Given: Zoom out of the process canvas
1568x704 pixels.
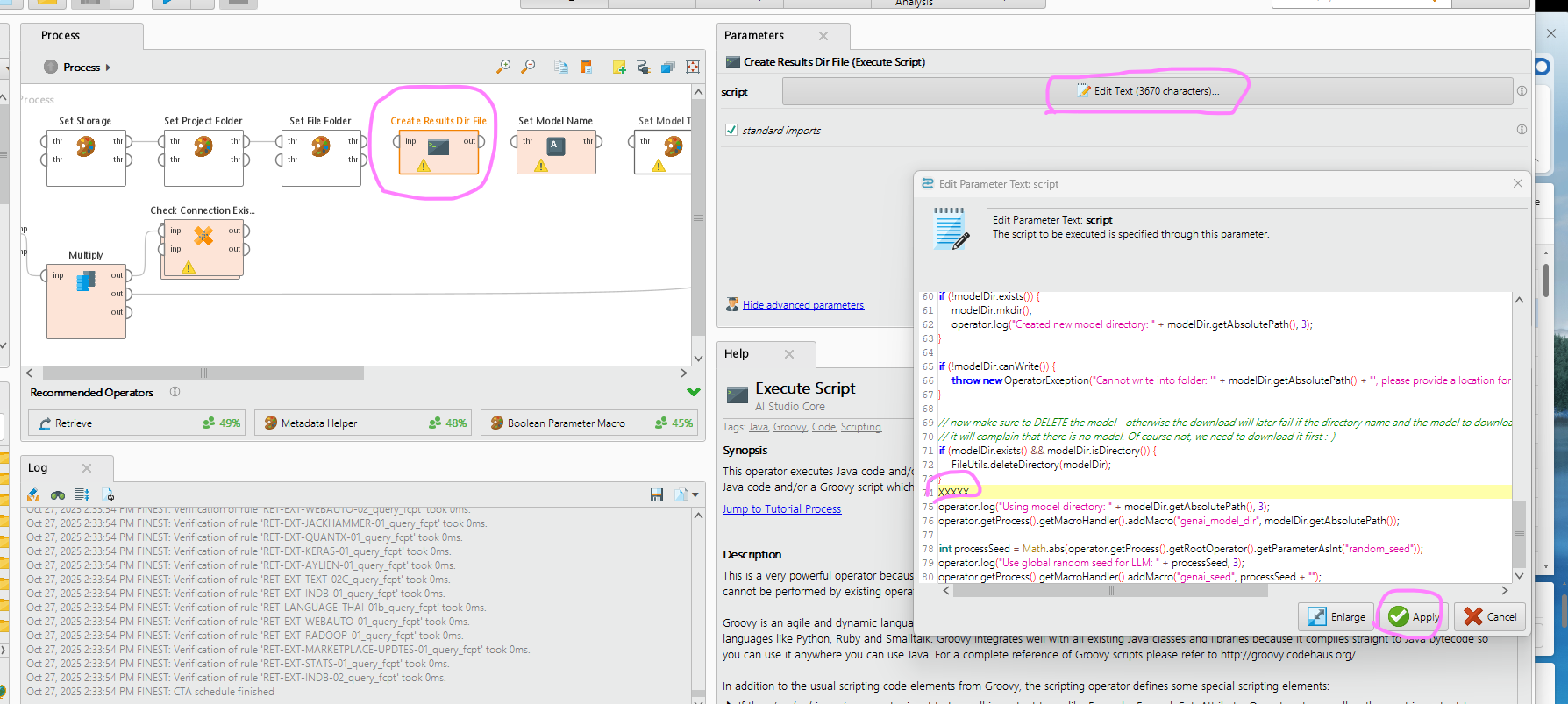Looking at the screenshot, I should coord(528,67).
